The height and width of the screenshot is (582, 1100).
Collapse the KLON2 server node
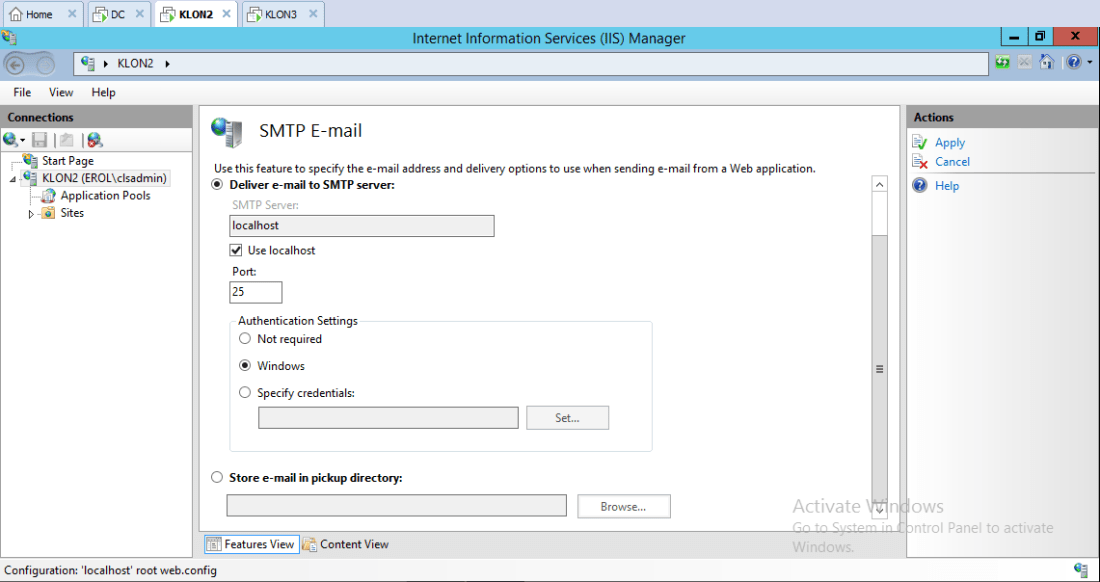(13, 179)
